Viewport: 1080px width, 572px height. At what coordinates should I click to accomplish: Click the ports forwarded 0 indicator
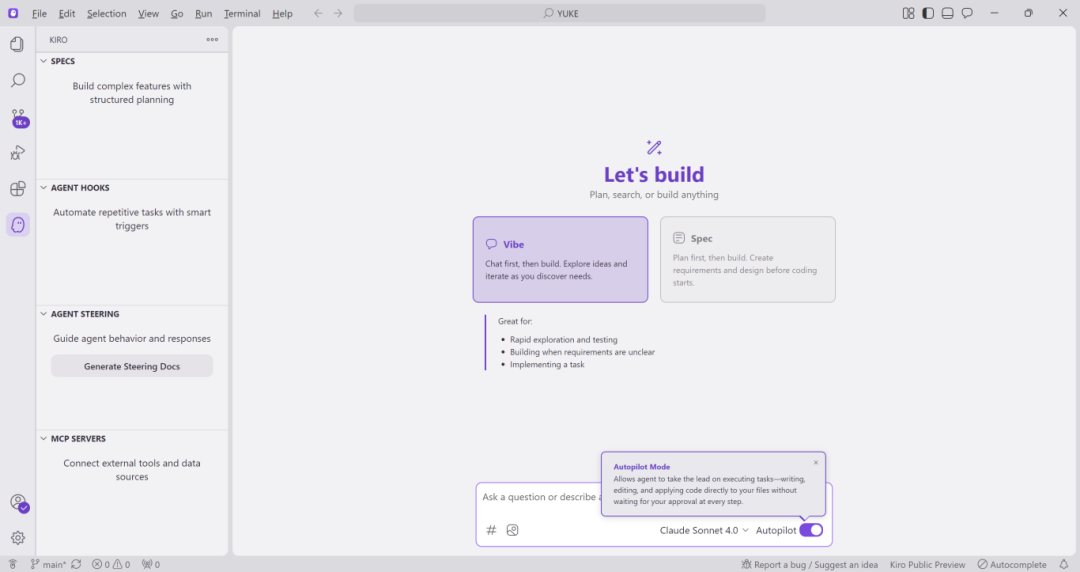point(151,564)
